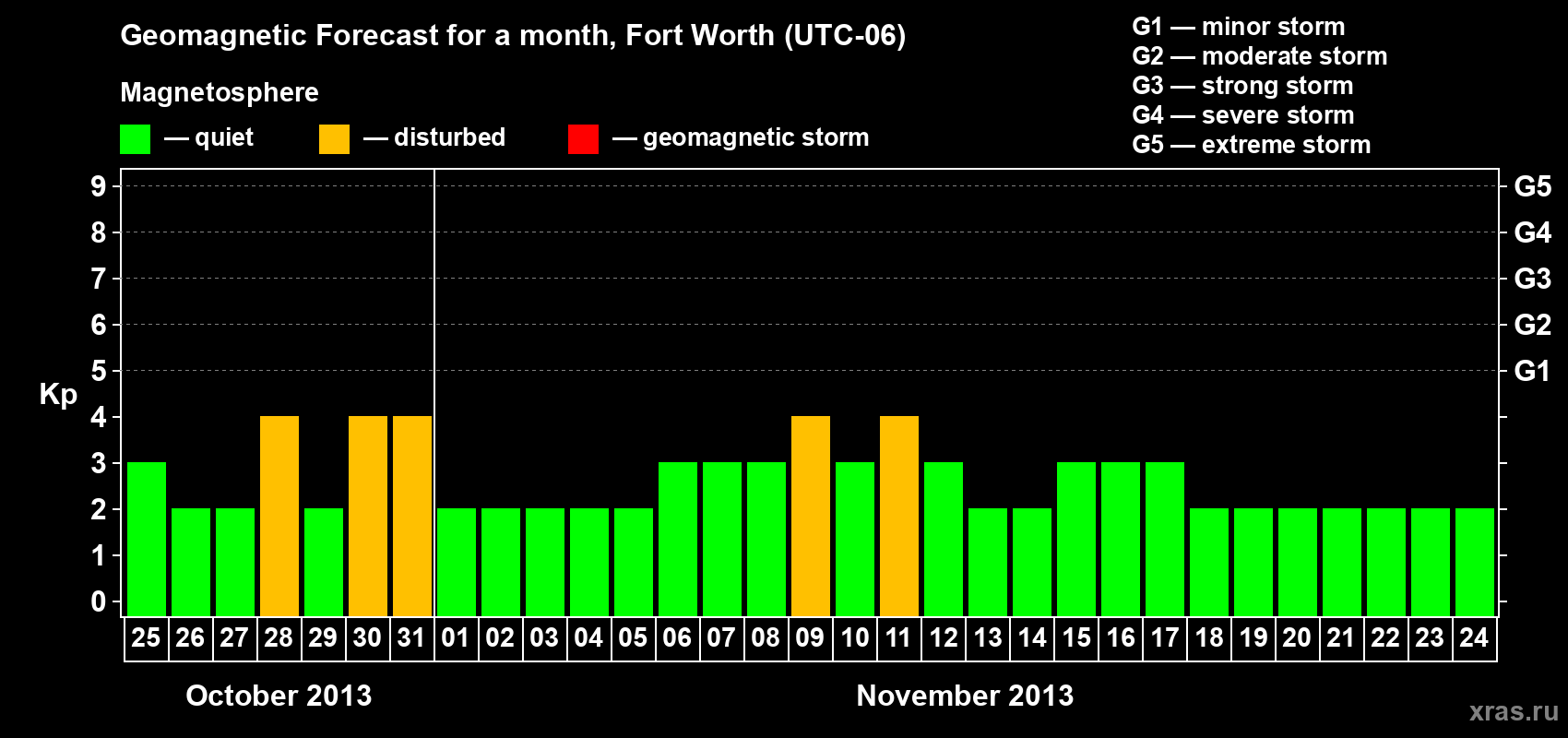
Task: Click date label 25 on axis
Action: click(146, 638)
